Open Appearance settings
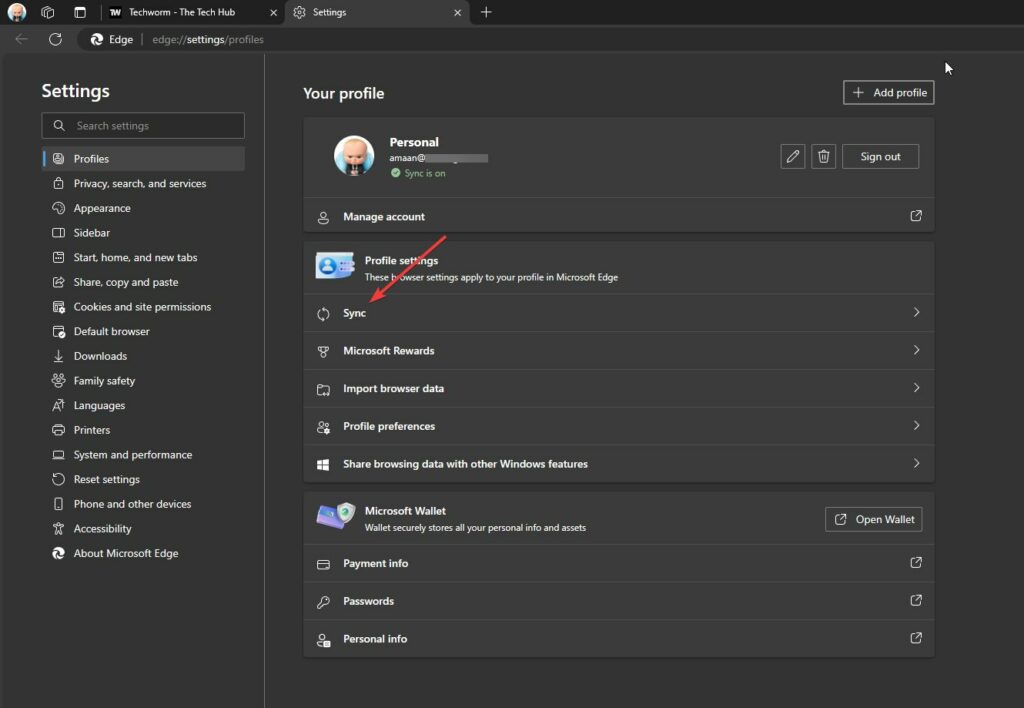This screenshot has width=1024, height=708. tap(144, 208)
